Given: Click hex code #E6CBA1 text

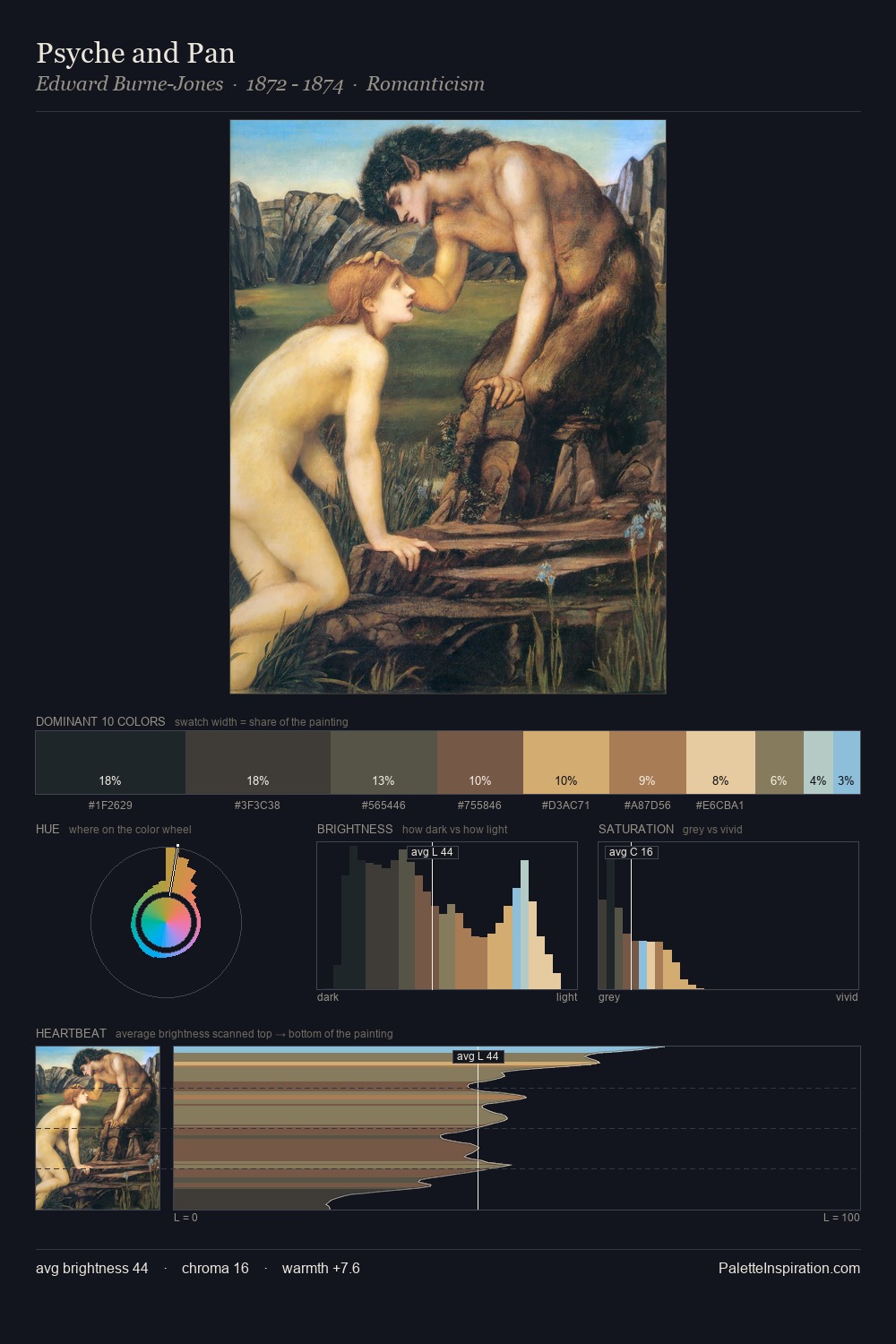Looking at the screenshot, I should (x=720, y=805).
